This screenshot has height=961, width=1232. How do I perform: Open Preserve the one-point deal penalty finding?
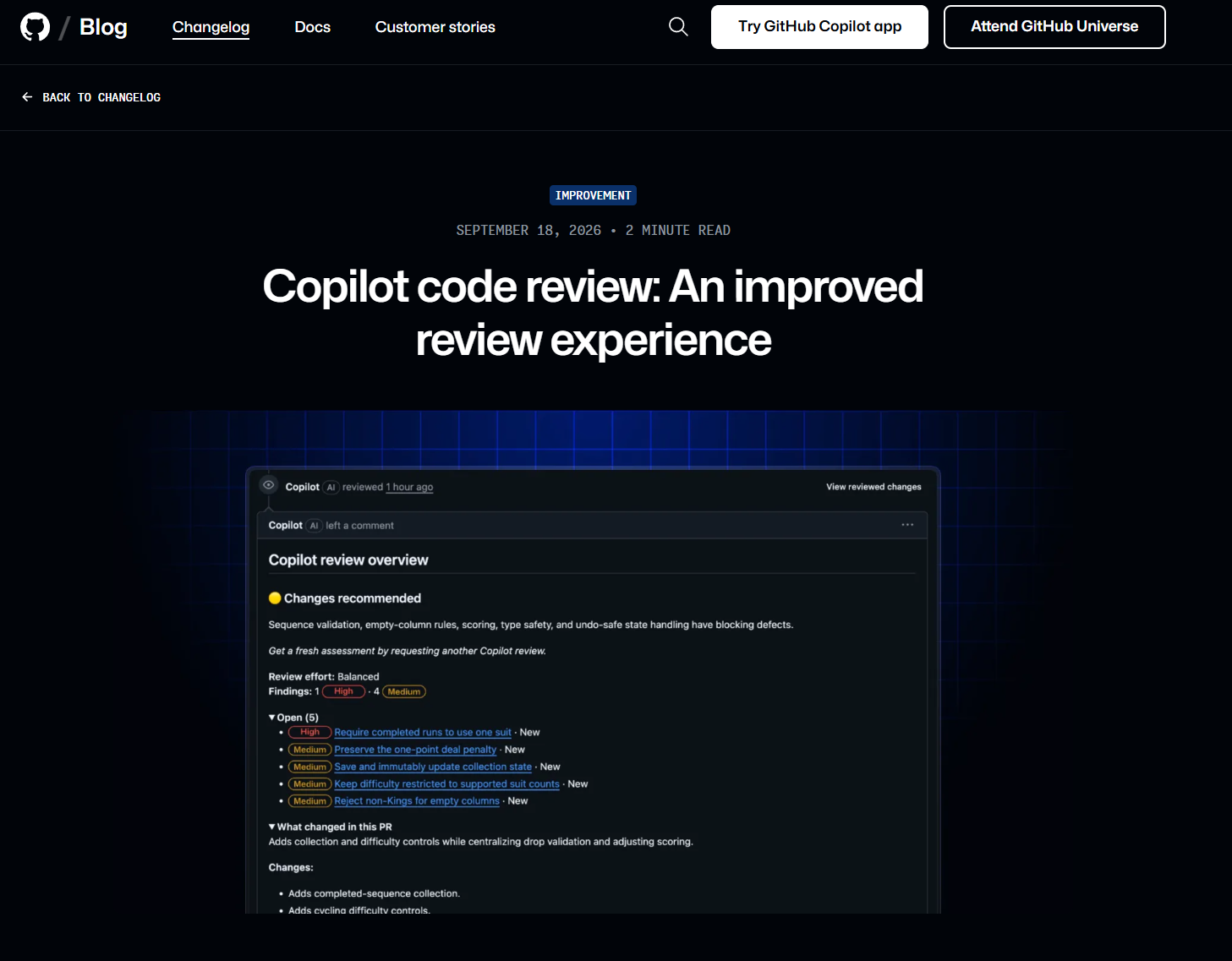(415, 750)
